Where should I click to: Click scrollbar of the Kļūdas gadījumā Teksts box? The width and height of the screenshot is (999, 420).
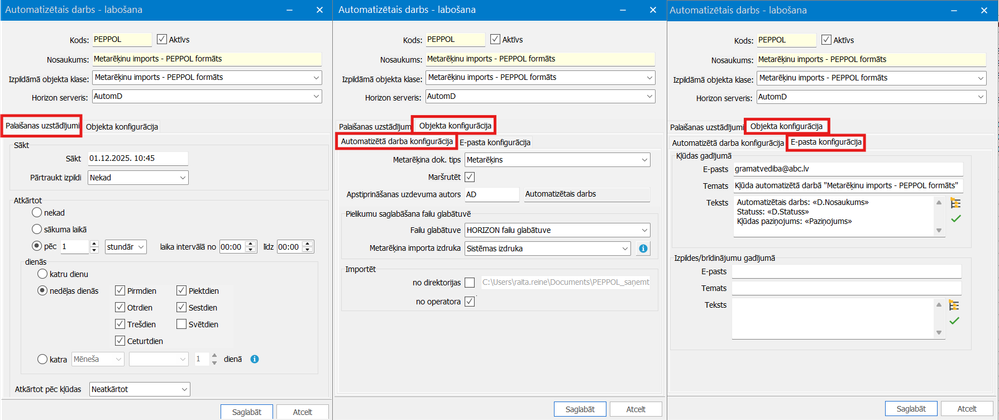[939, 215]
